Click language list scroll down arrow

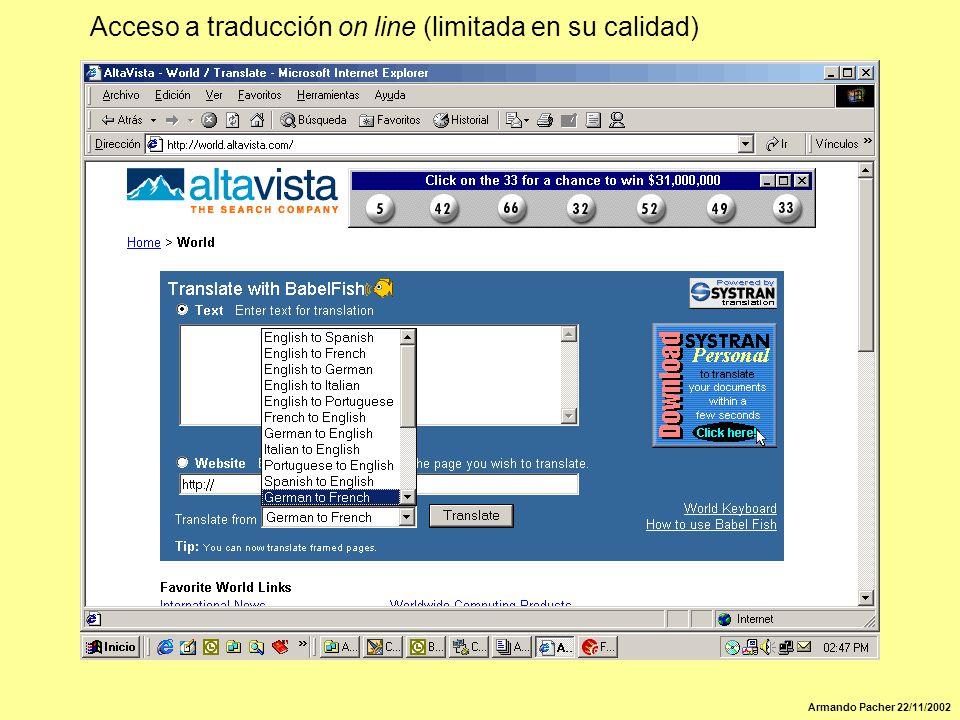[x=407, y=497]
